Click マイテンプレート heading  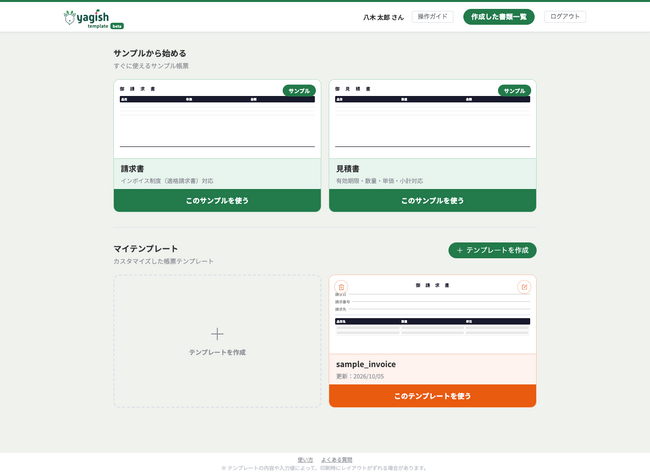pyautogui.click(x=146, y=248)
